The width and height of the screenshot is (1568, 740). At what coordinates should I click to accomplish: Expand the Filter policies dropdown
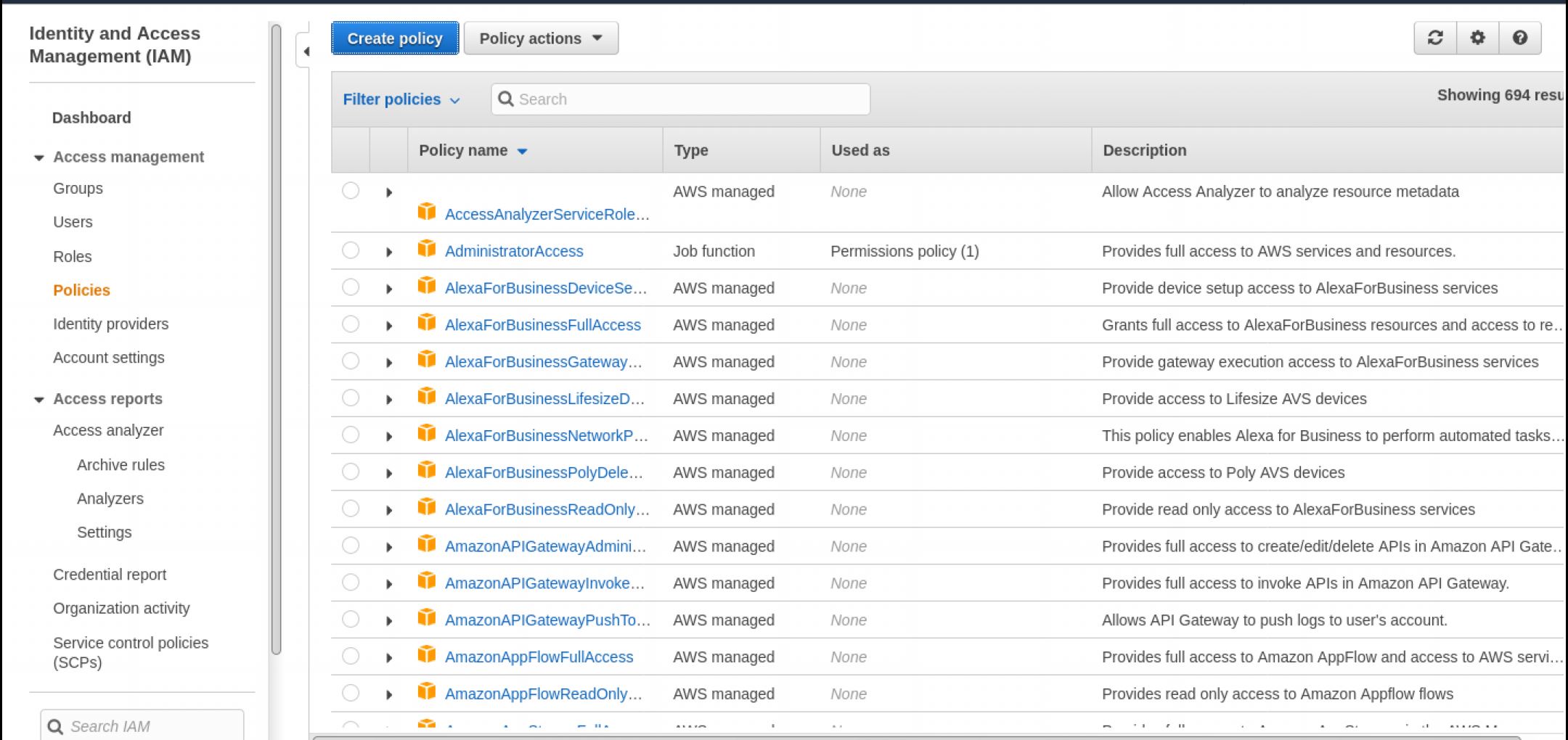401,99
